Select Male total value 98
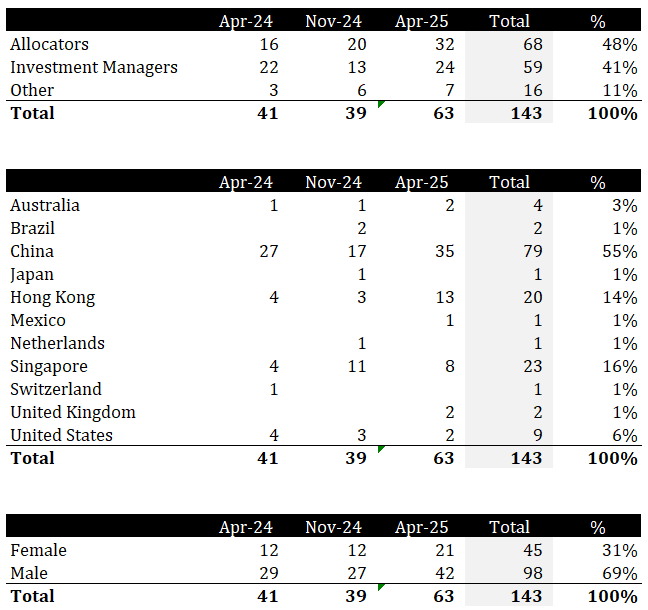The image size is (648, 610). click(533, 573)
